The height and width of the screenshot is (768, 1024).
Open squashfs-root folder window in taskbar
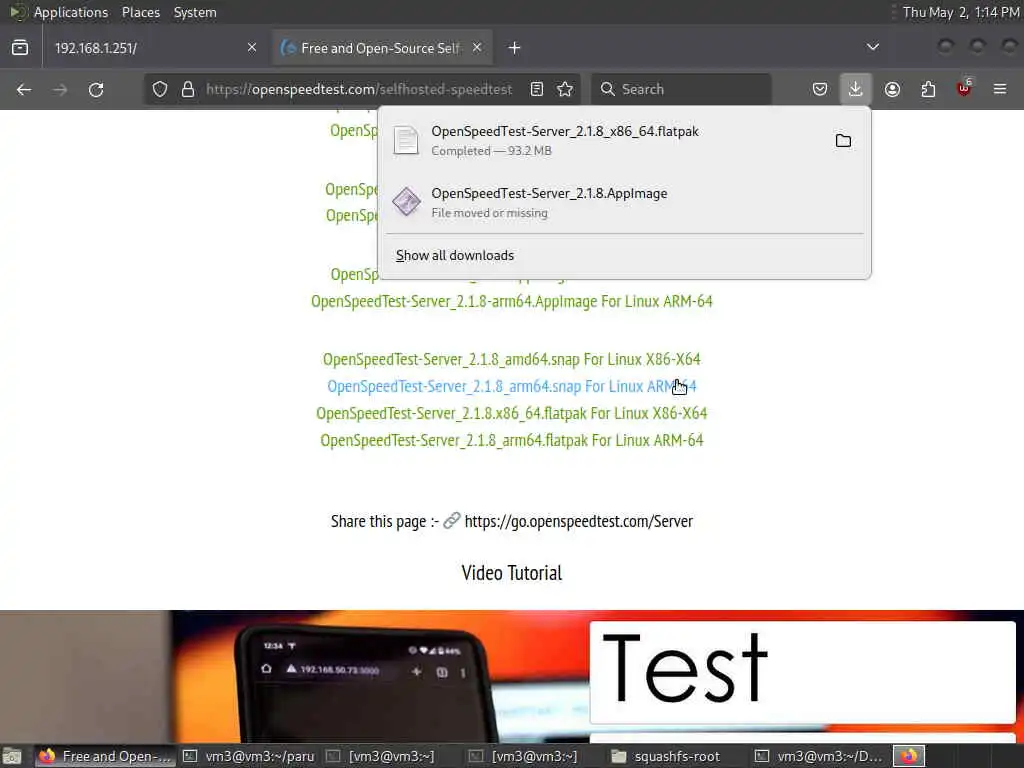point(666,756)
